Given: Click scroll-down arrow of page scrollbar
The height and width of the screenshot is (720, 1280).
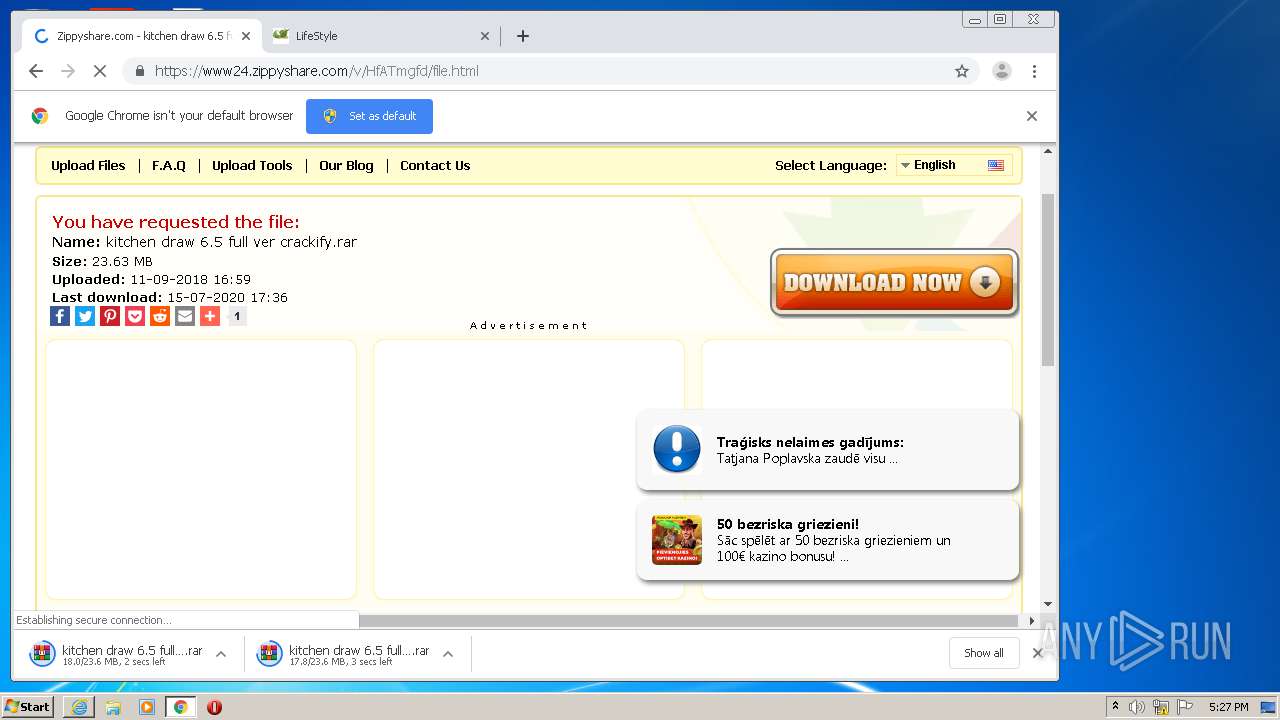Looking at the screenshot, I should [x=1048, y=604].
